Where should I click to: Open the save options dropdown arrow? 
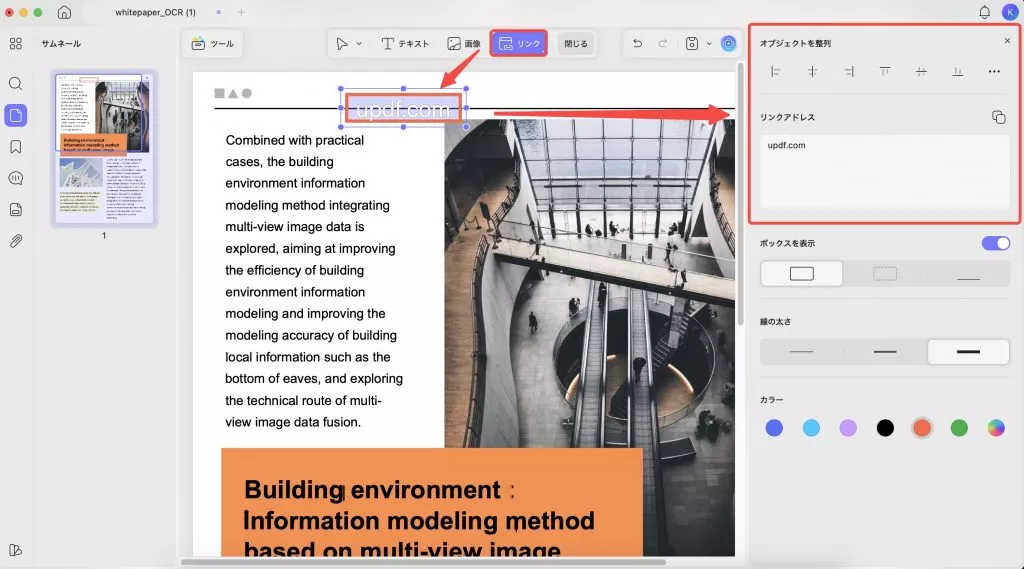pyautogui.click(x=709, y=44)
